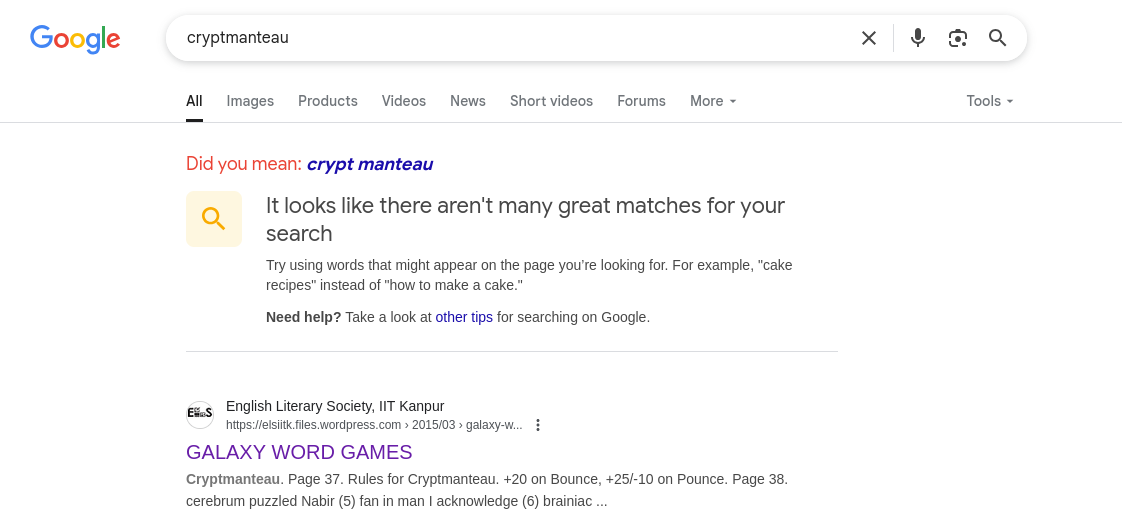
Task: Click the 'Did you mean:' text
Action: coord(244,164)
